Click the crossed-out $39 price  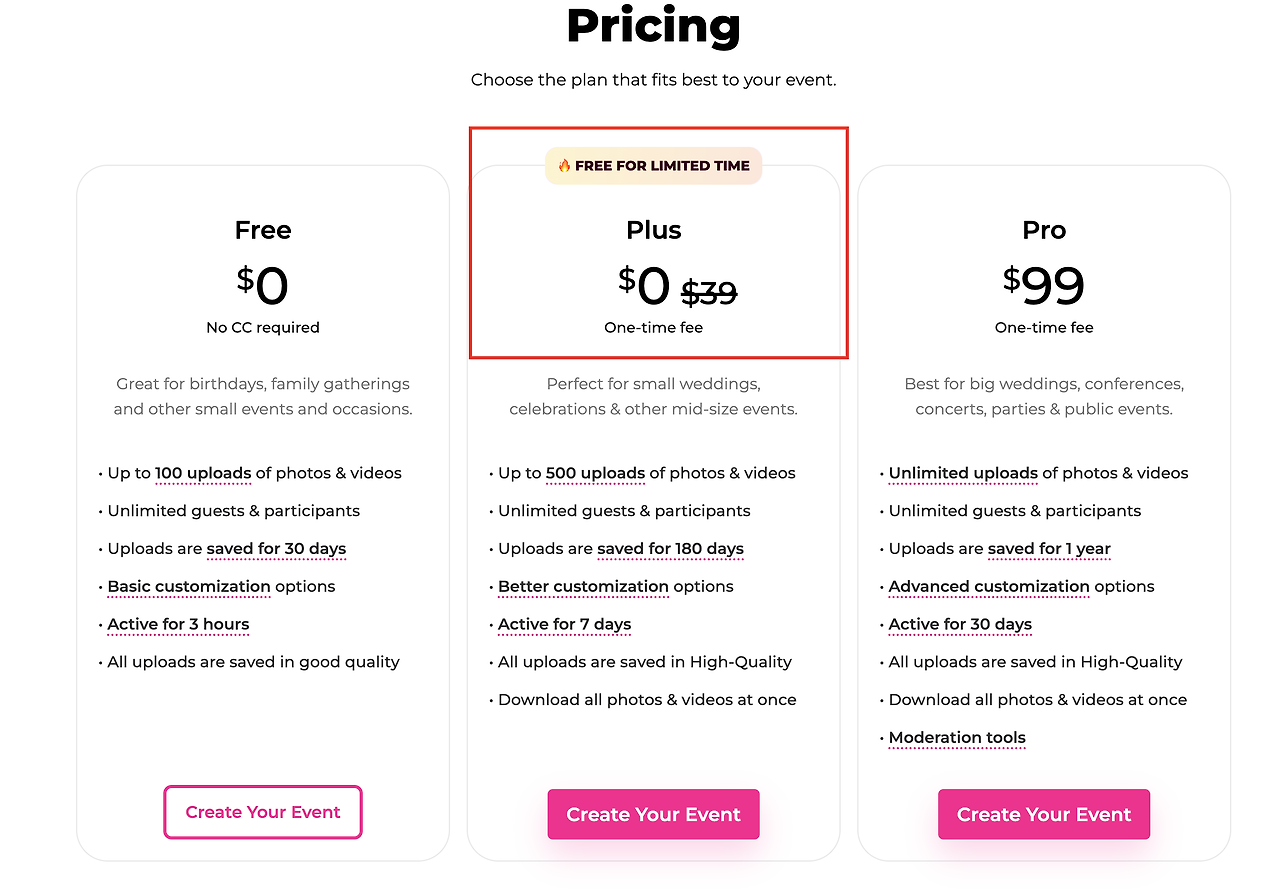(709, 292)
